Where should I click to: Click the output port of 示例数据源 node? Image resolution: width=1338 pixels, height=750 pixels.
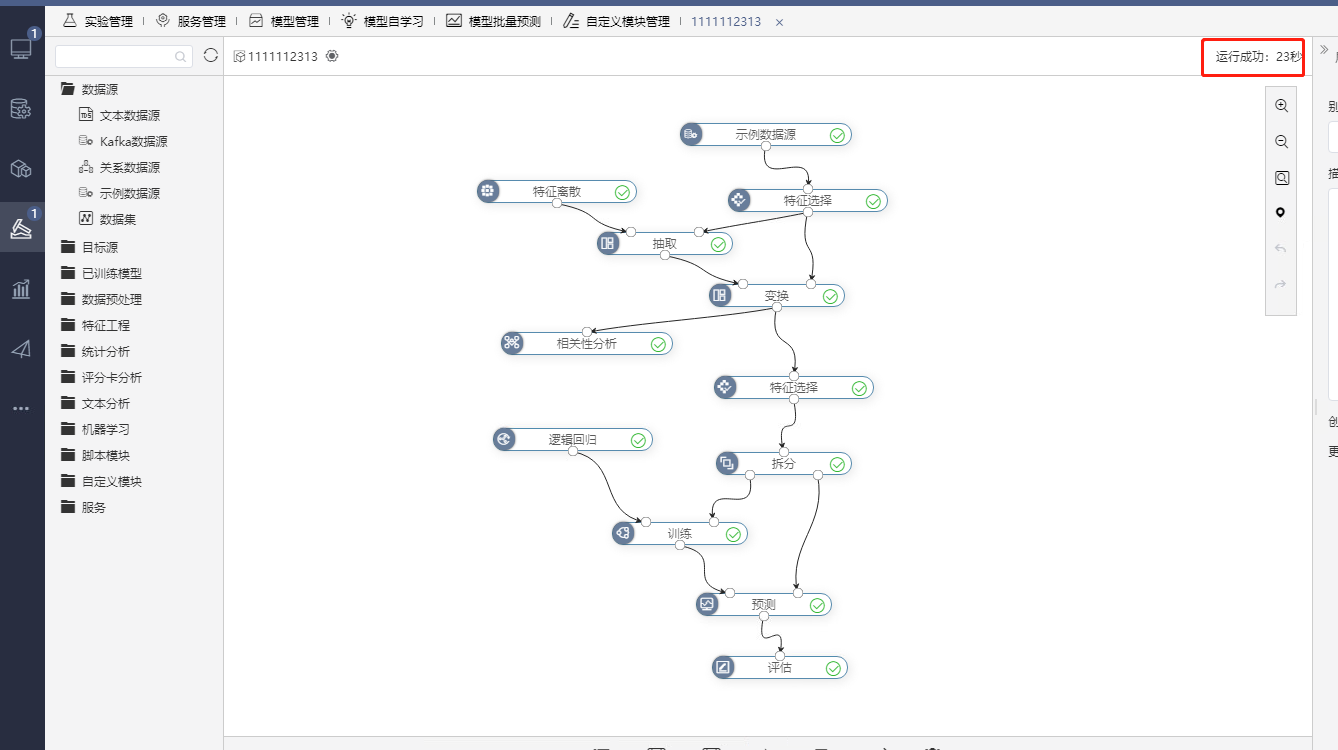(766, 146)
